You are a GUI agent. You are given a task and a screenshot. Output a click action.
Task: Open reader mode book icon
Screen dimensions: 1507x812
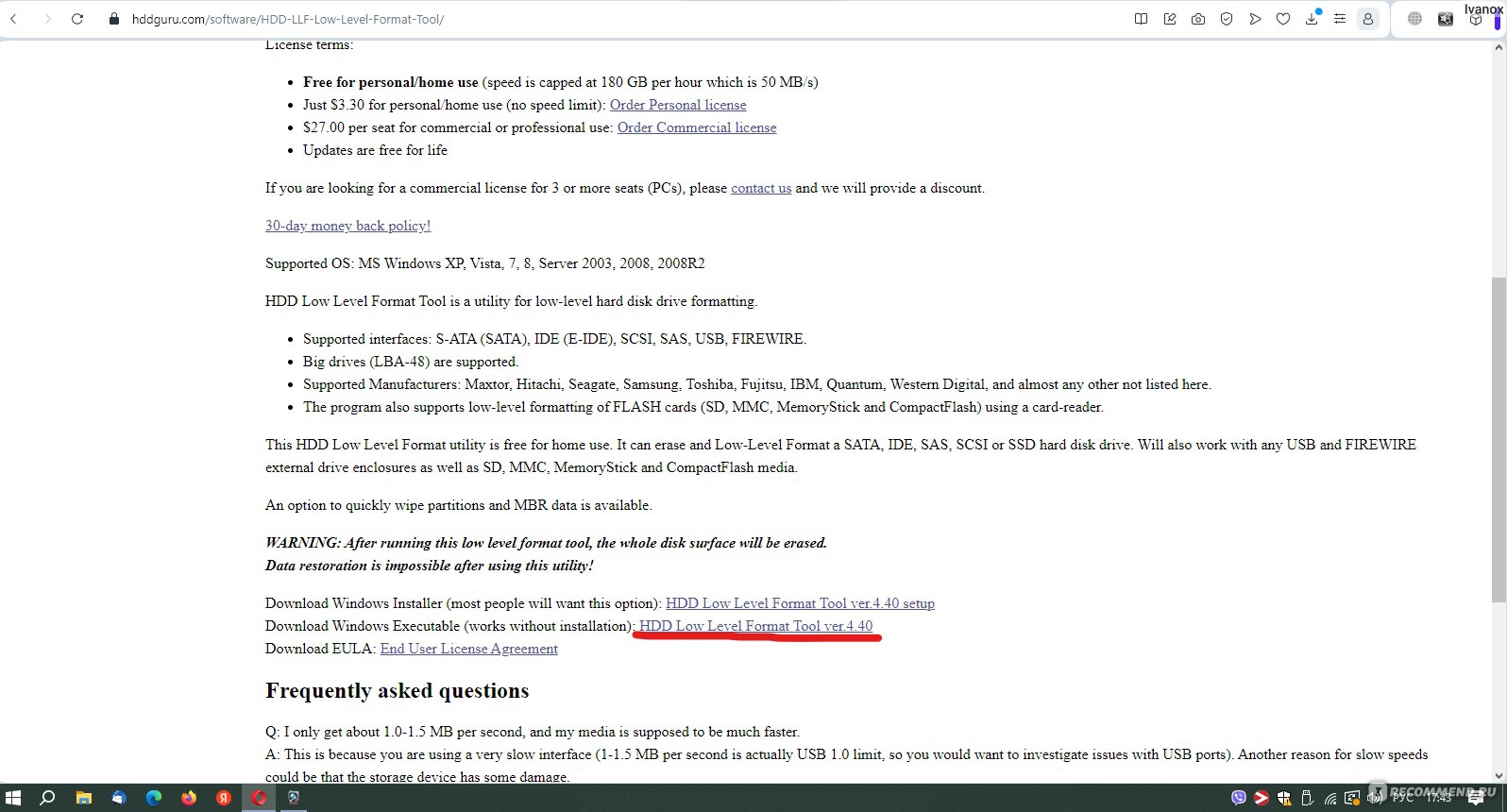pyautogui.click(x=1141, y=19)
